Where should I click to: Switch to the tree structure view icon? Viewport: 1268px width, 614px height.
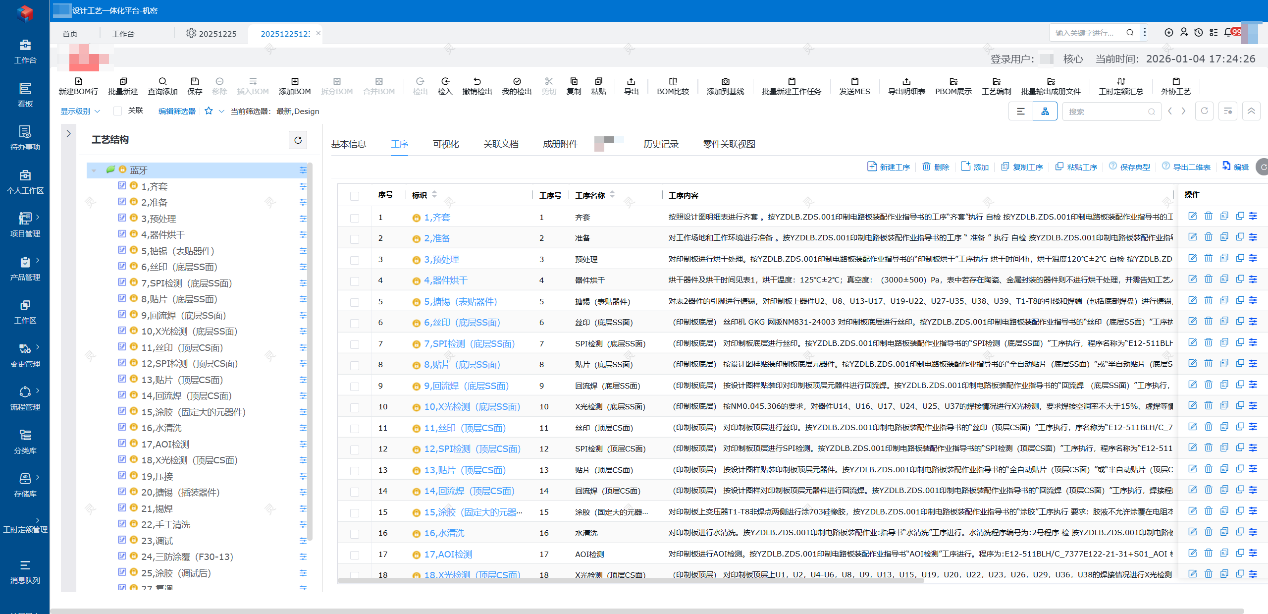(x=1045, y=111)
